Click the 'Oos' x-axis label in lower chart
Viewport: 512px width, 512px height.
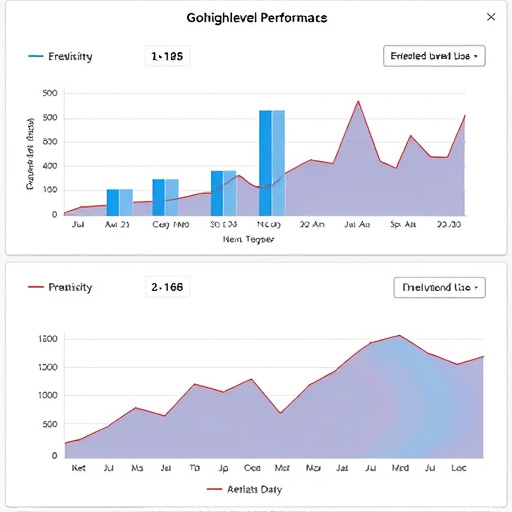(252, 468)
